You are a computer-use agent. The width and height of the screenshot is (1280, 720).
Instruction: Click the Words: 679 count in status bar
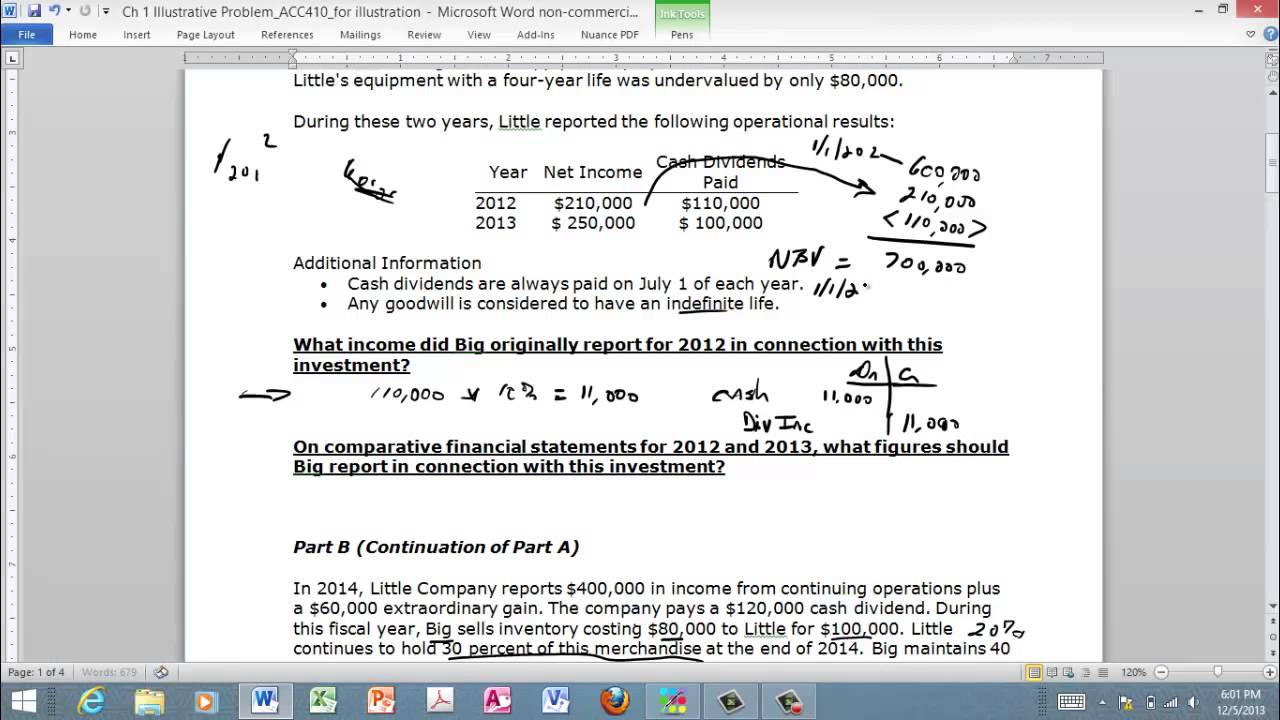(x=109, y=672)
